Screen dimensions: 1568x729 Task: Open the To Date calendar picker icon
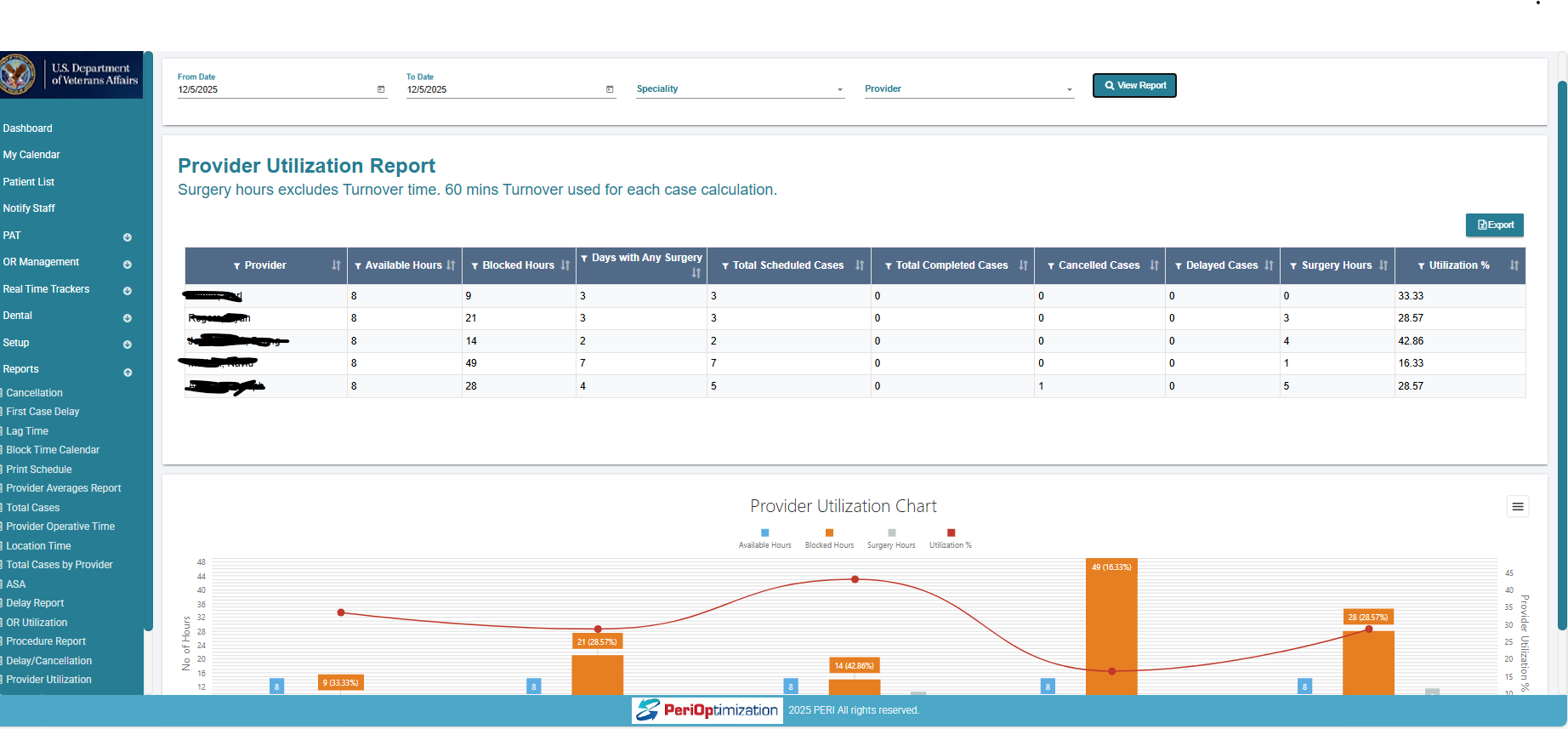coord(610,89)
